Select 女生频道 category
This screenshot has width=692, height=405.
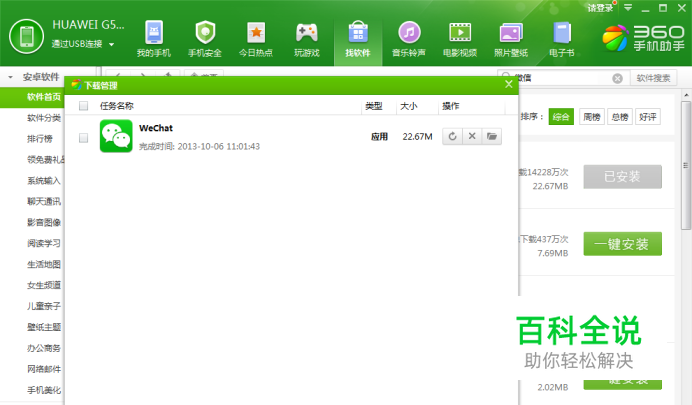pyautogui.click(x=43, y=285)
